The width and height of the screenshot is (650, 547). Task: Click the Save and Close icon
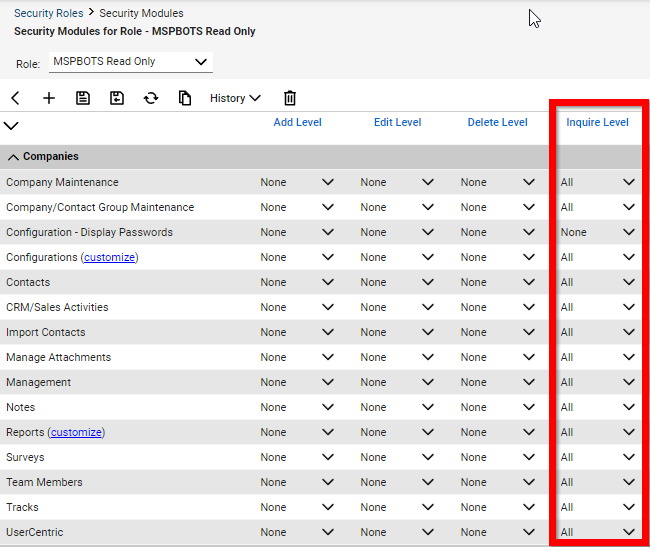pos(117,98)
